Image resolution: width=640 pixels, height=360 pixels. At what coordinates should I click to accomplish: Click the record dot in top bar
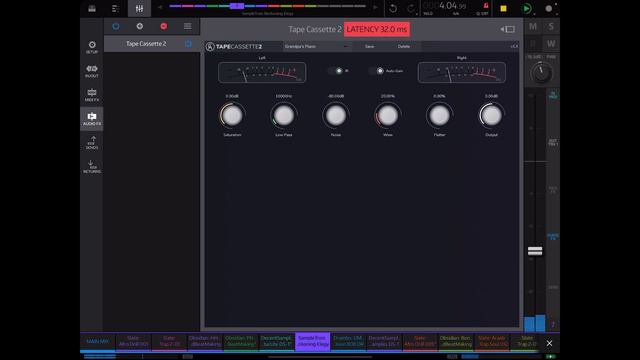pyautogui.click(x=549, y=9)
